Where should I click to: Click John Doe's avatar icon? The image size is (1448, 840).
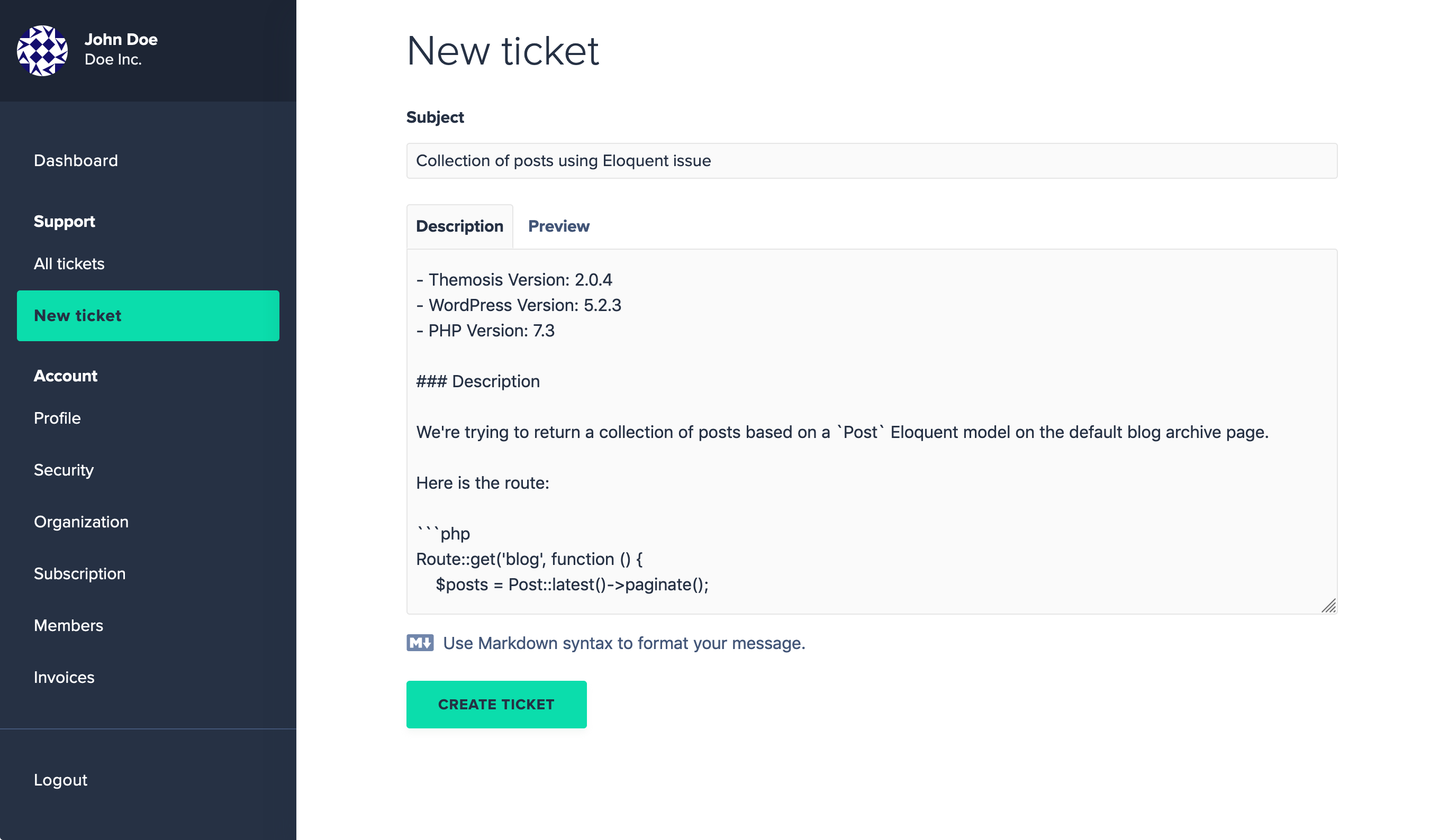click(x=42, y=51)
